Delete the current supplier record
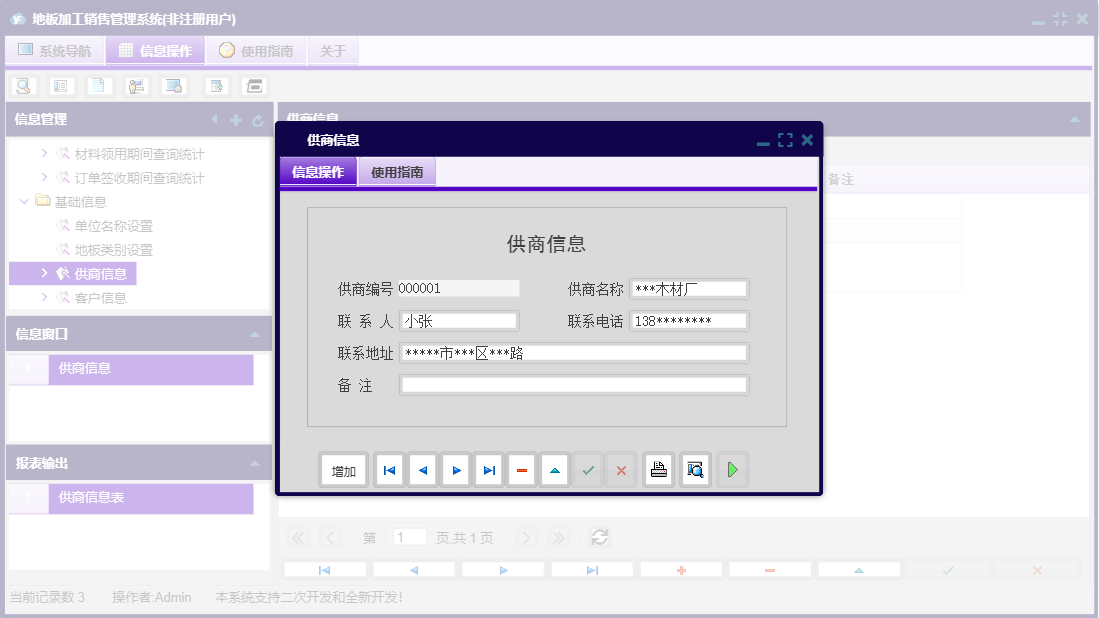 tap(521, 469)
